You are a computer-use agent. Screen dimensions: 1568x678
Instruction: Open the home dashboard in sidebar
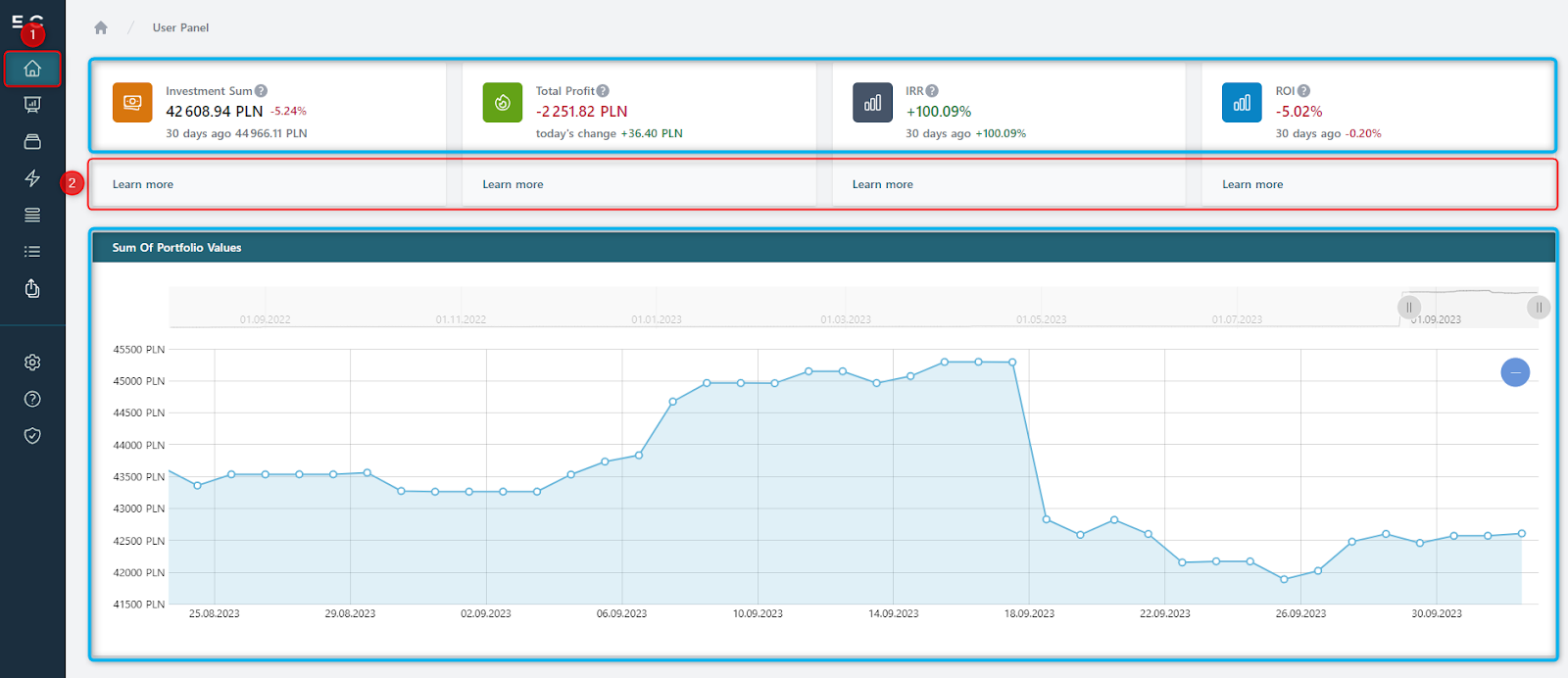pyautogui.click(x=32, y=69)
